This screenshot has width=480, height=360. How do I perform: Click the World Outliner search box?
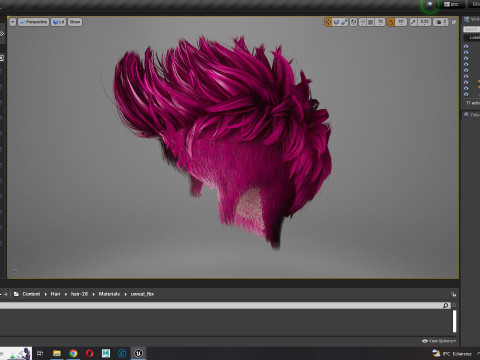[x=472, y=29]
